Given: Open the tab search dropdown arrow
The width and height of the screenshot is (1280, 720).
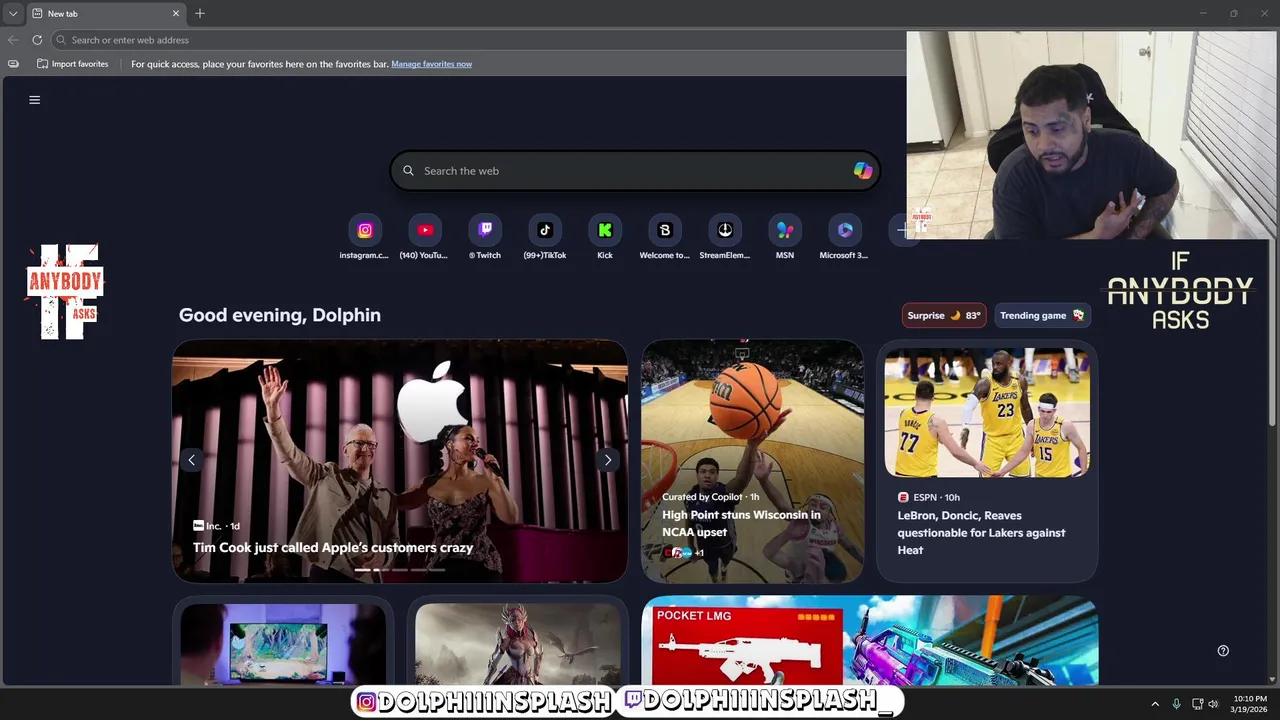Looking at the screenshot, I should pyautogui.click(x=13, y=13).
